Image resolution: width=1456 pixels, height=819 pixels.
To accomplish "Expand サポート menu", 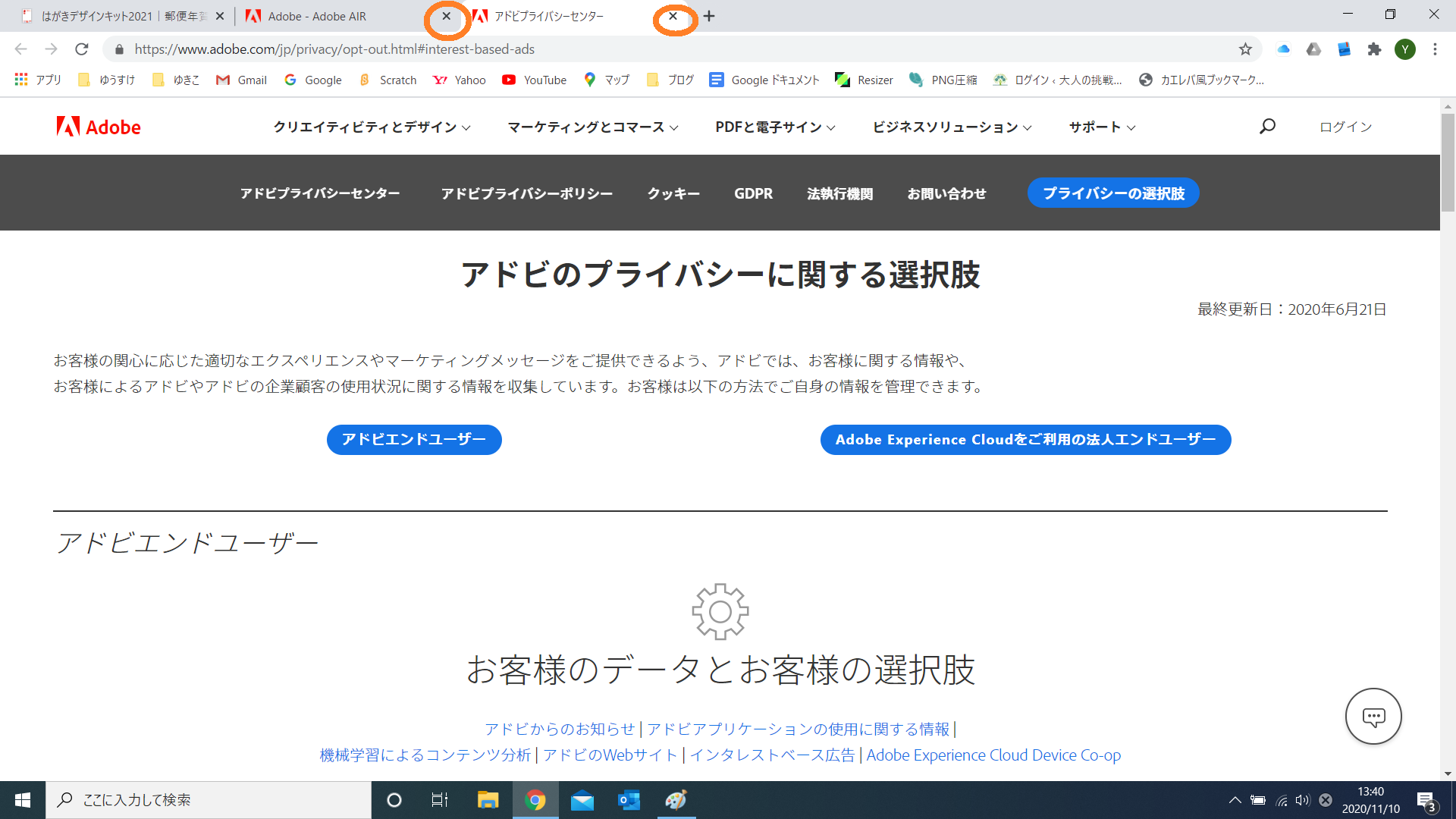I will 1103,127.
